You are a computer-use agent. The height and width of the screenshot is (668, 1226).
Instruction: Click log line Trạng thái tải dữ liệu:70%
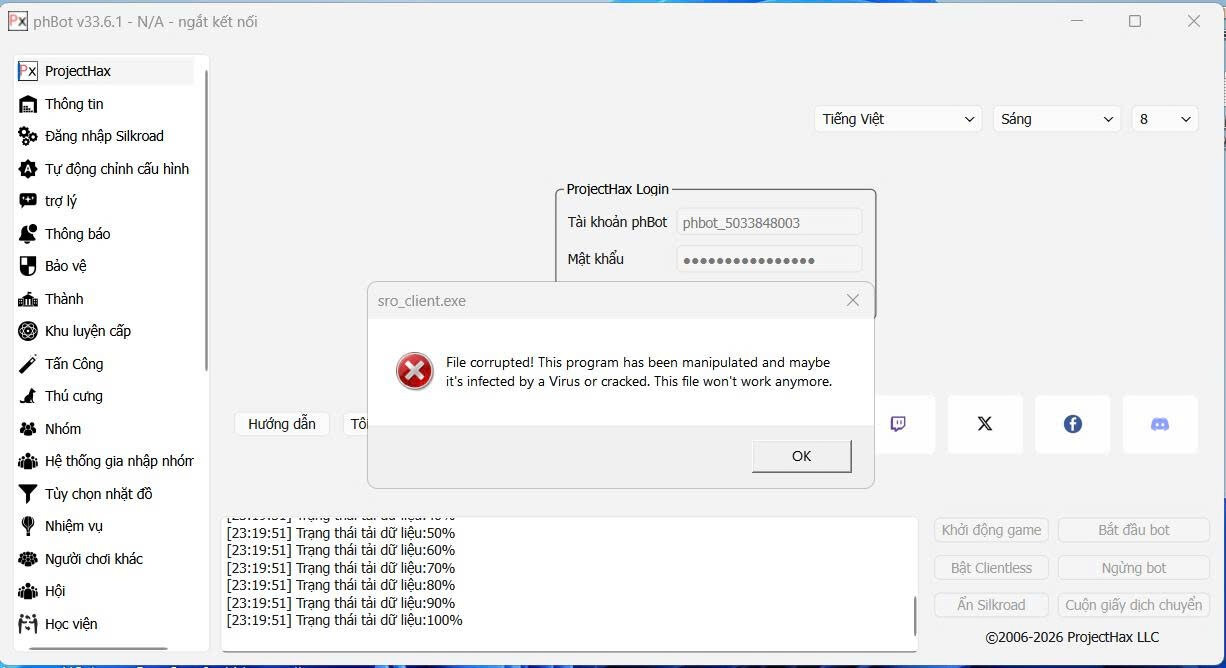click(x=340, y=568)
